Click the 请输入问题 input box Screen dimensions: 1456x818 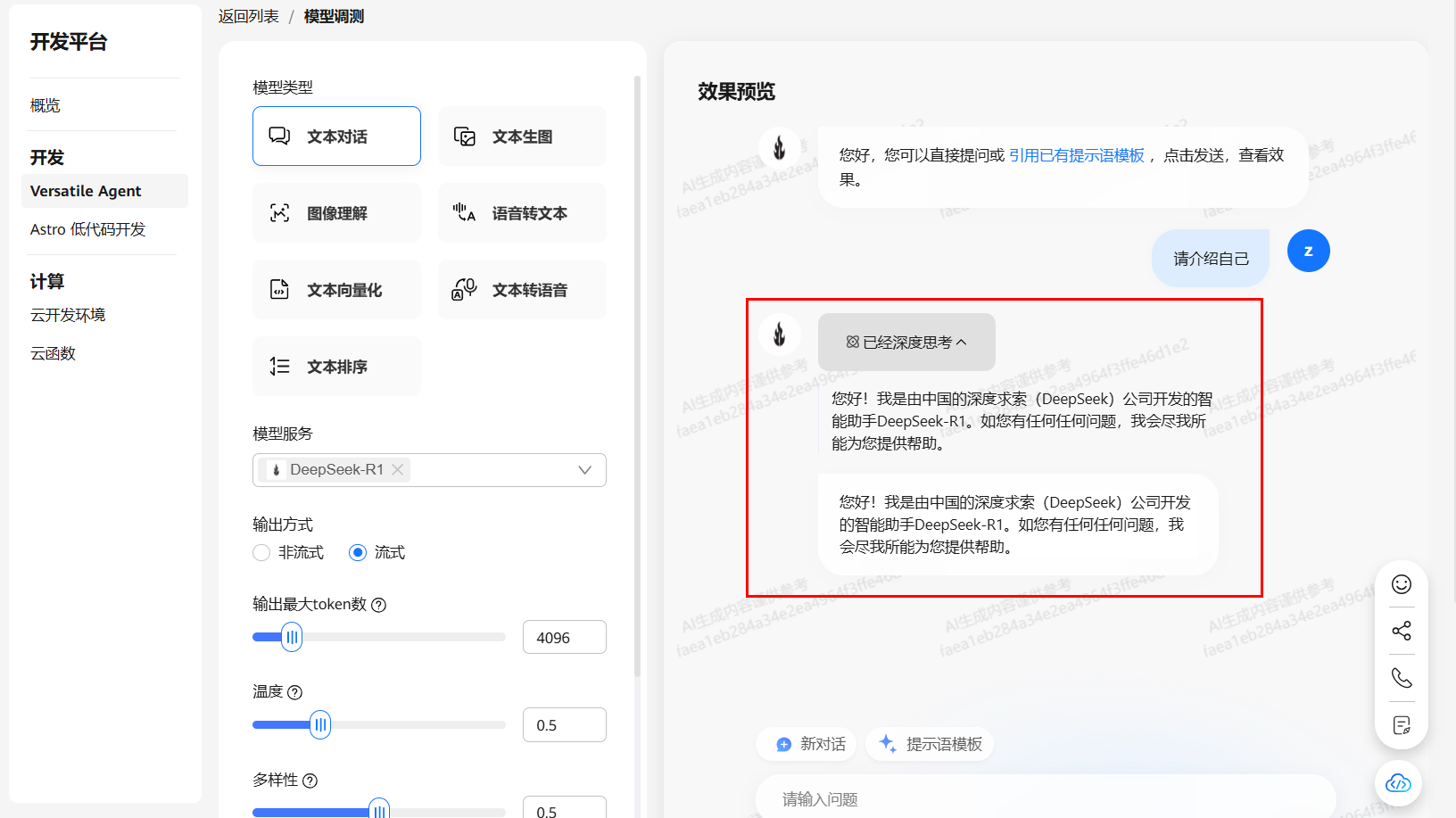[1046, 798]
